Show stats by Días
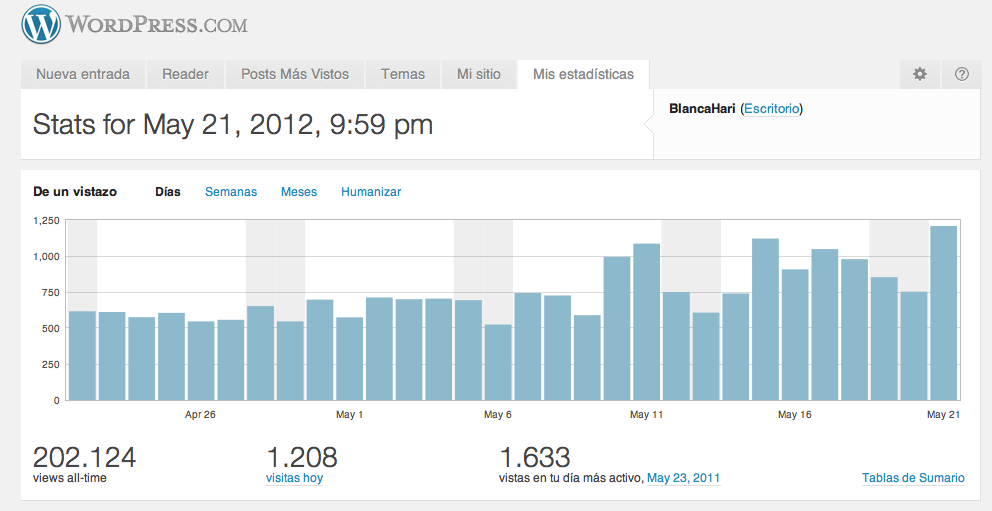Viewport: 992px width, 511px height. click(x=168, y=192)
